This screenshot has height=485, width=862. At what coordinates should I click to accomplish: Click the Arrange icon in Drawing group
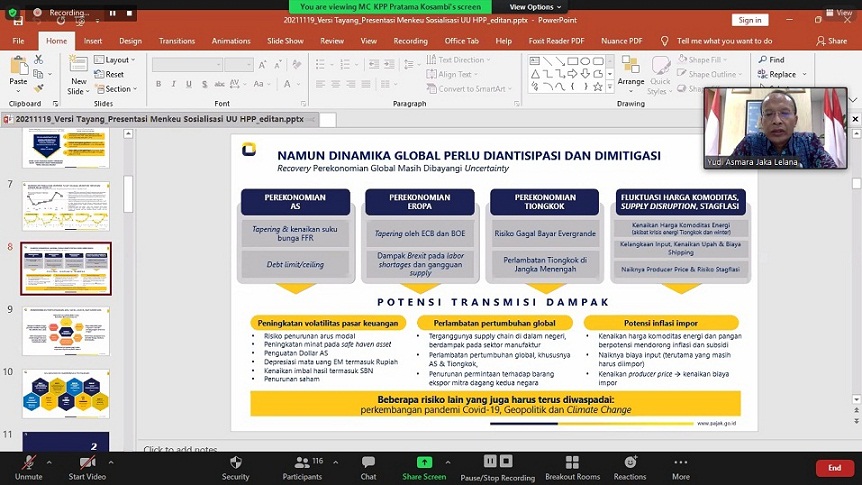click(631, 70)
